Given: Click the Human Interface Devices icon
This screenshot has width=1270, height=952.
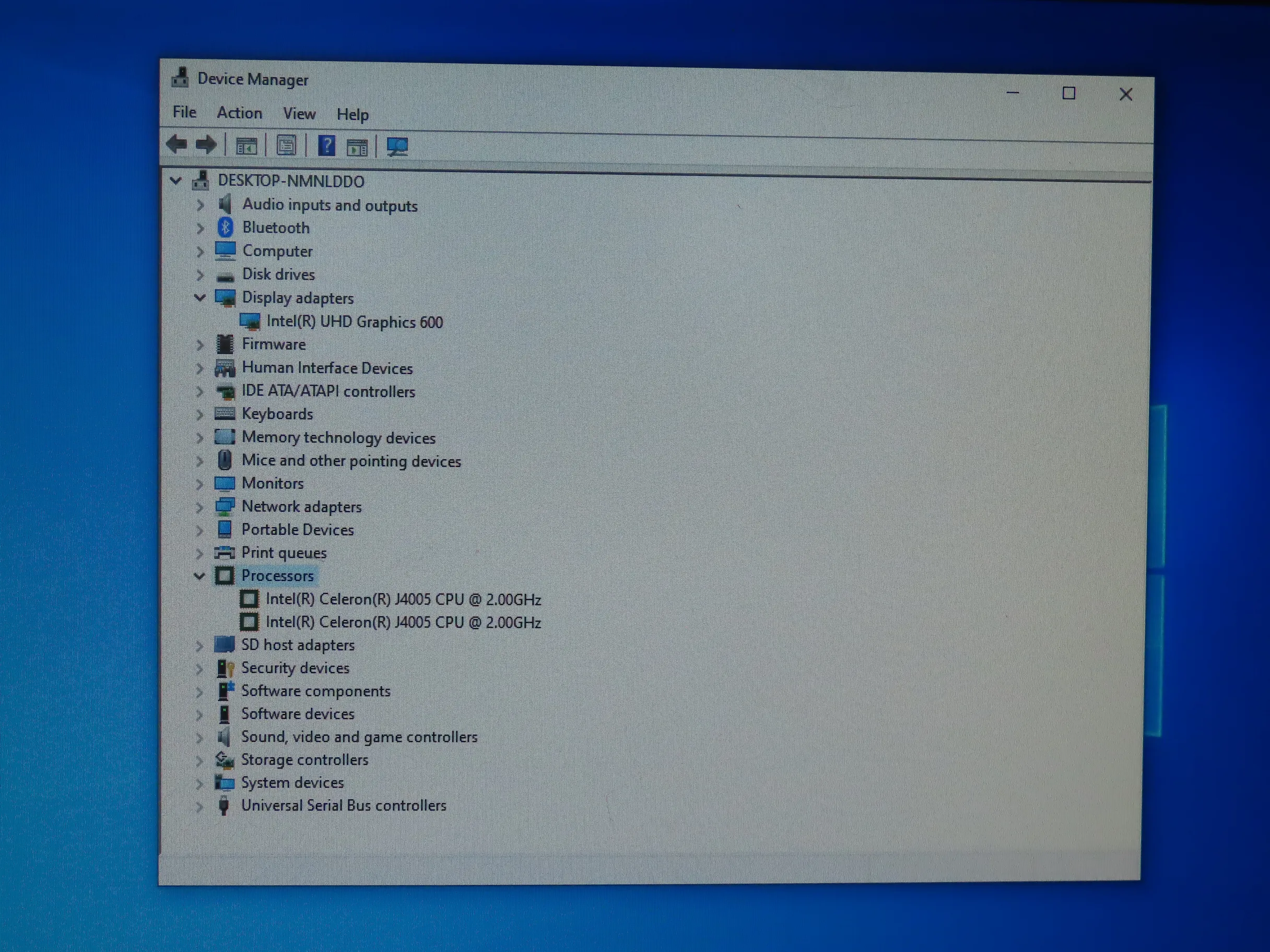Looking at the screenshot, I should (225, 367).
